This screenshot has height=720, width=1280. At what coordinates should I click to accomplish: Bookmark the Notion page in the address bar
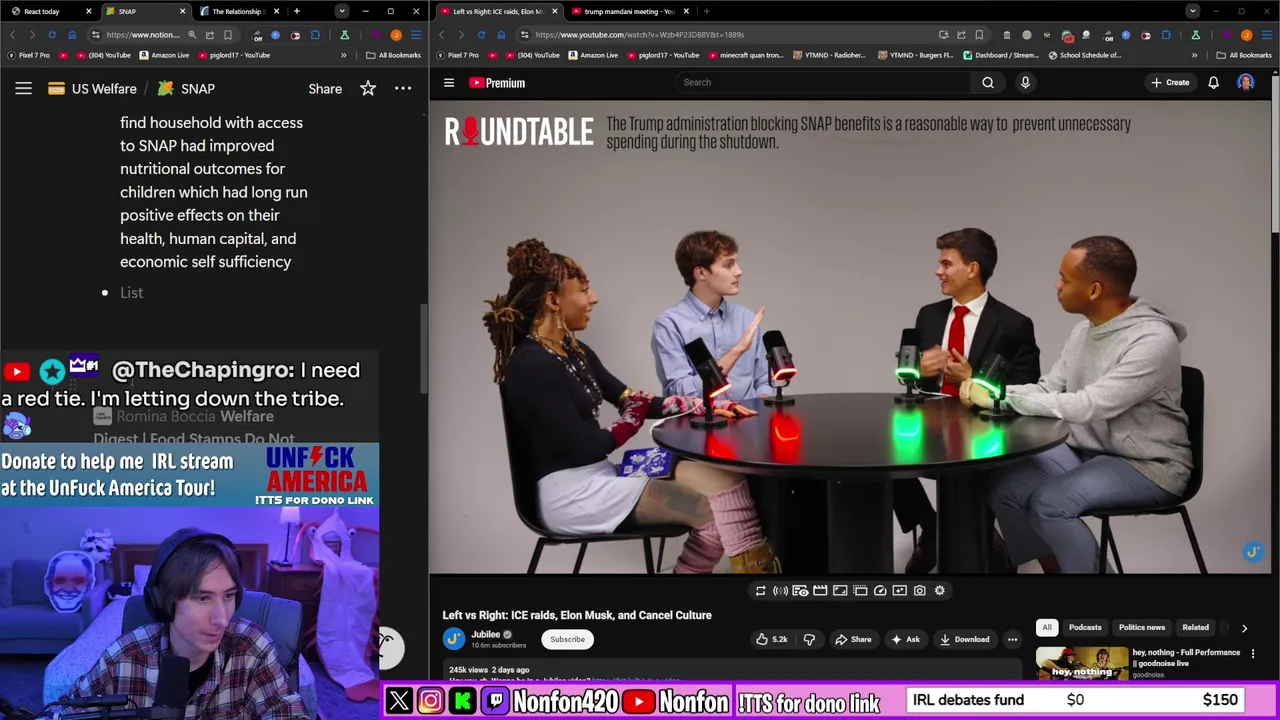point(227,35)
